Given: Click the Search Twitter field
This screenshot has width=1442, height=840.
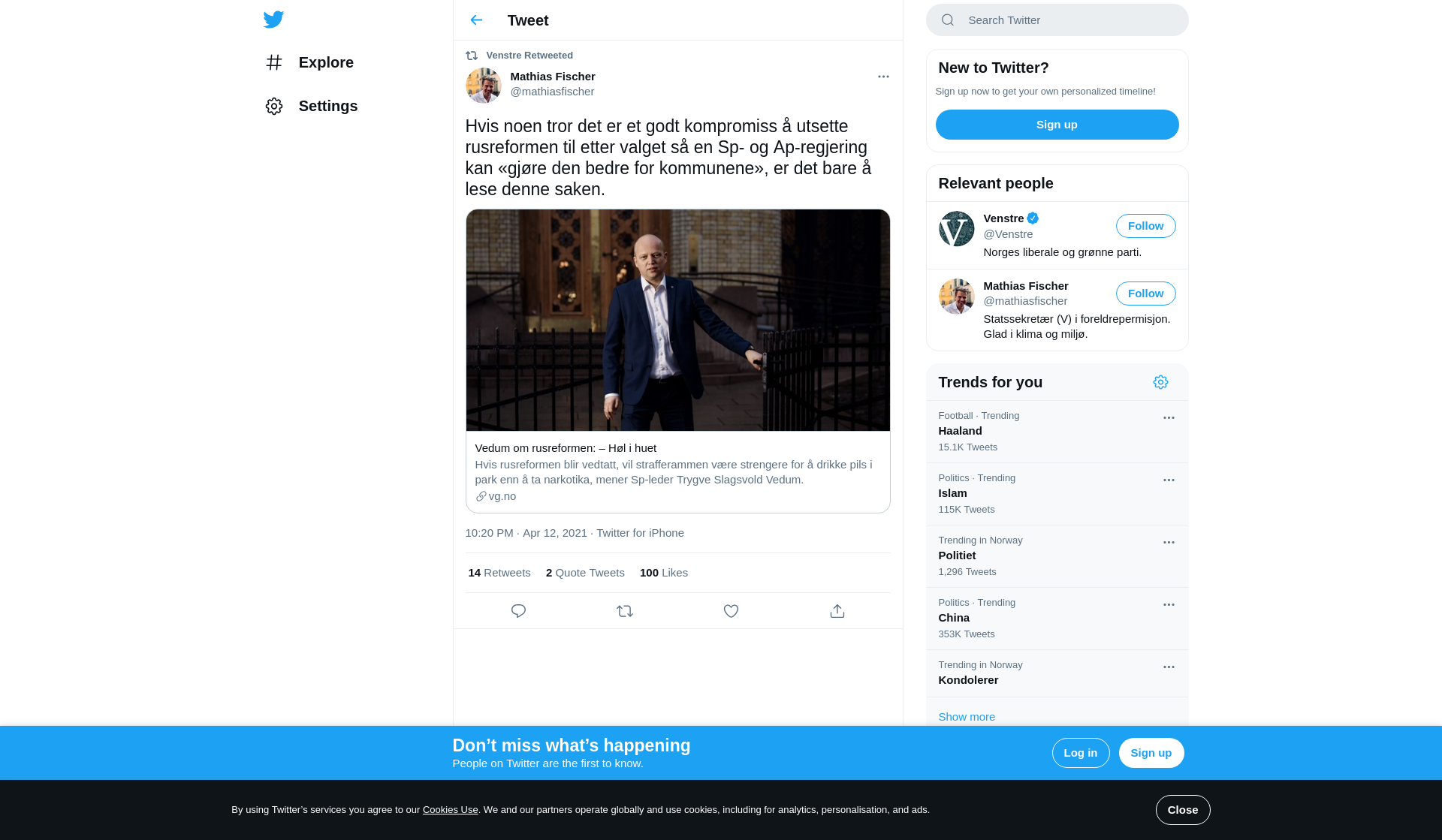Looking at the screenshot, I should pyautogui.click(x=1057, y=20).
